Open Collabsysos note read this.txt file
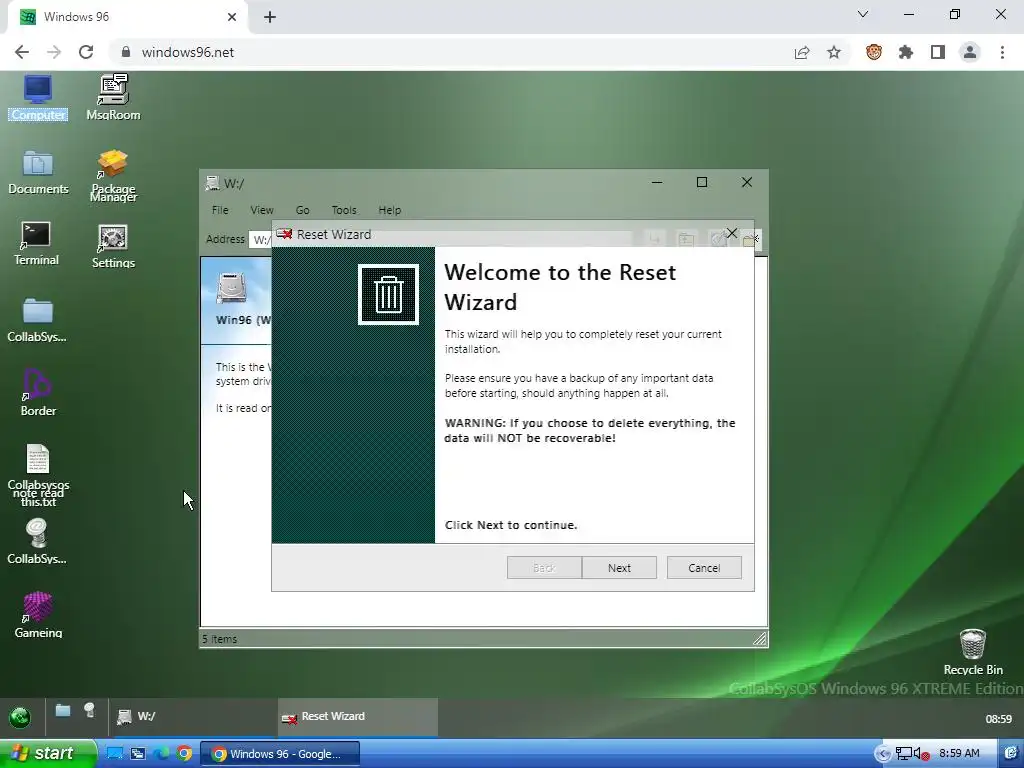This screenshot has height=768, width=1024. pyautogui.click(x=38, y=475)
